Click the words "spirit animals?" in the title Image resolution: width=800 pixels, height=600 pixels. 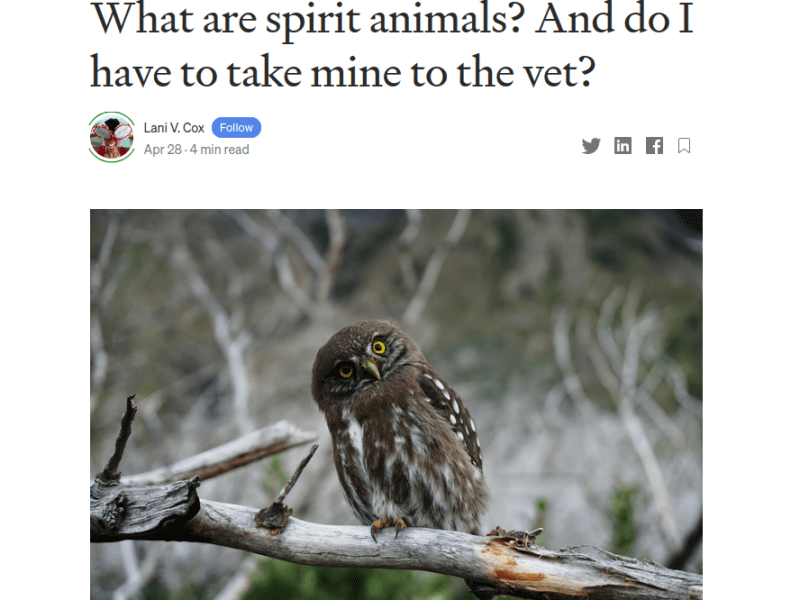point(395,20)
